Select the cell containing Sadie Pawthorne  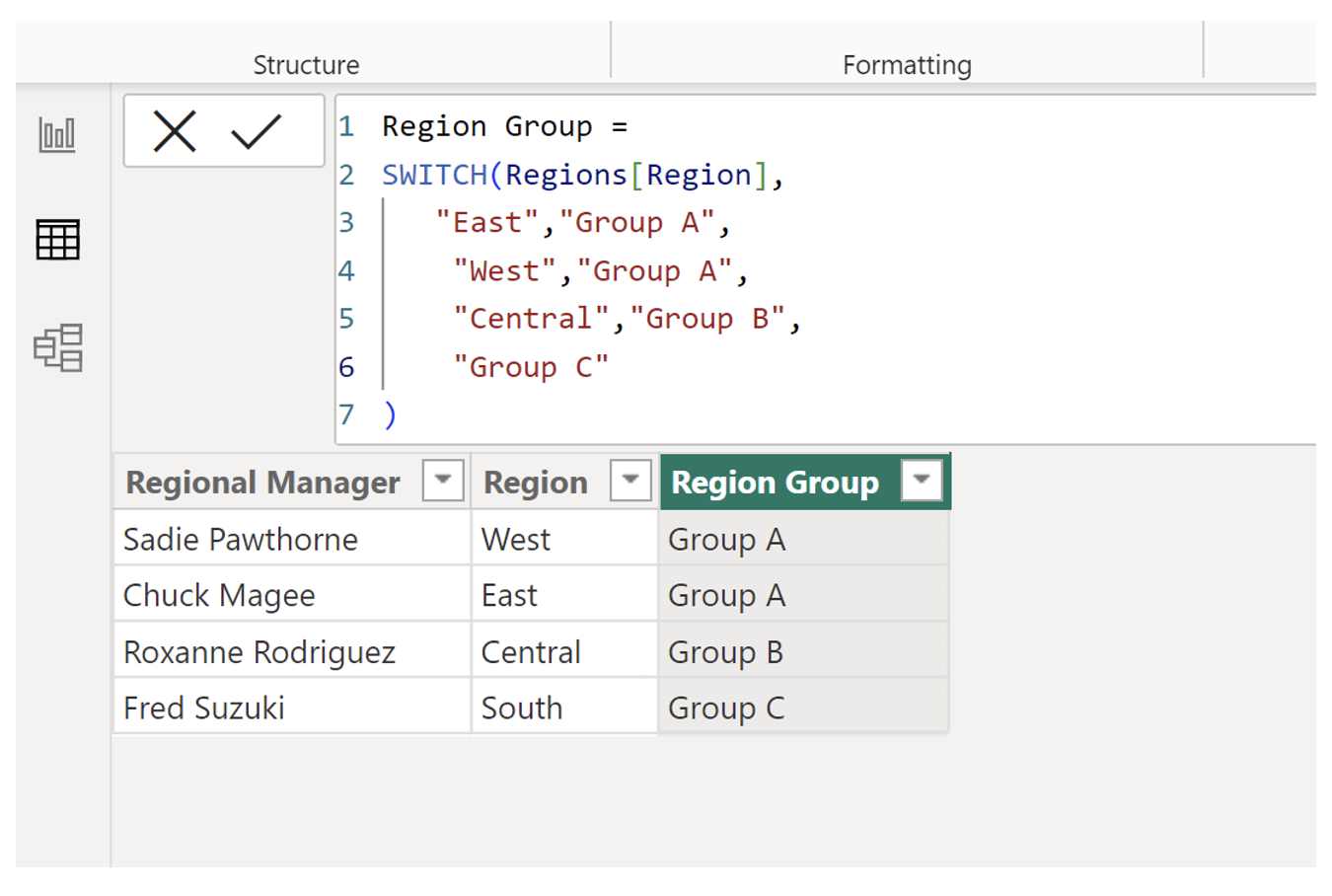[240, 539]
